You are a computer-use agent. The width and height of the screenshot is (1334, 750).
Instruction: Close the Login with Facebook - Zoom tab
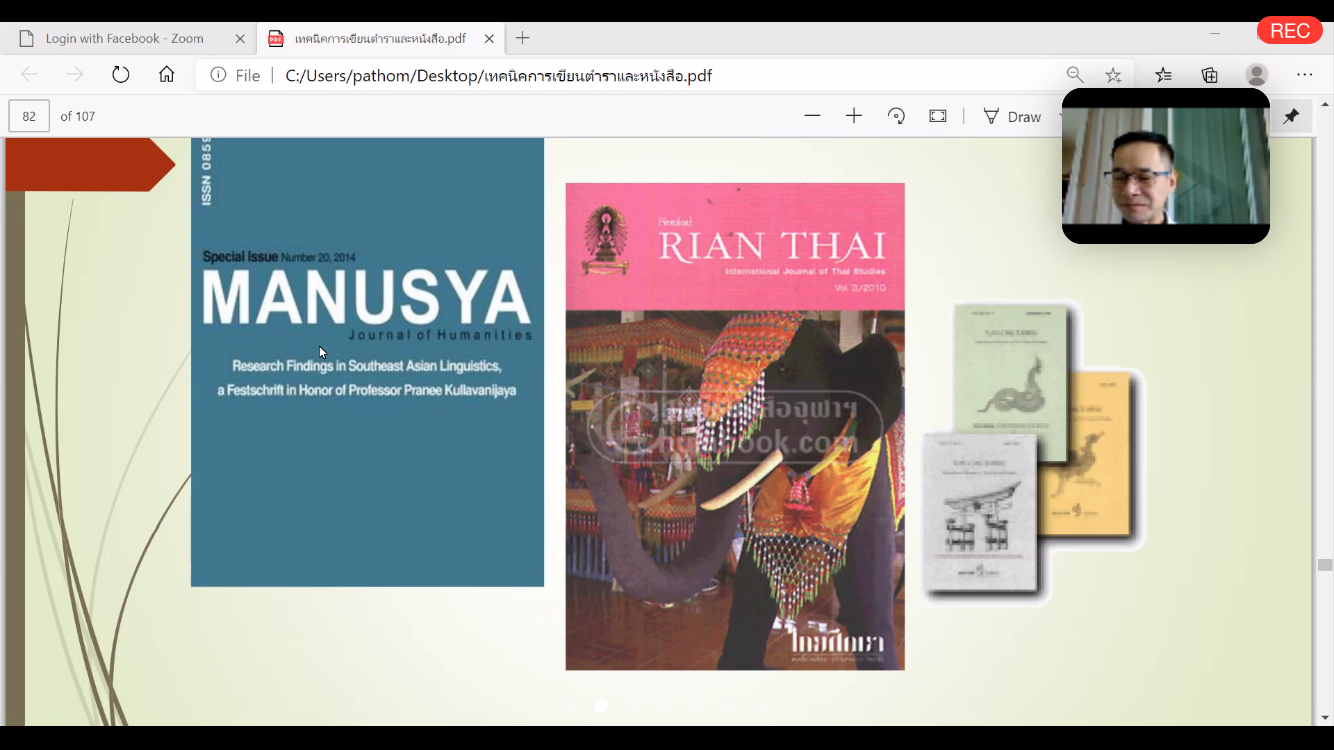(240, 38)
